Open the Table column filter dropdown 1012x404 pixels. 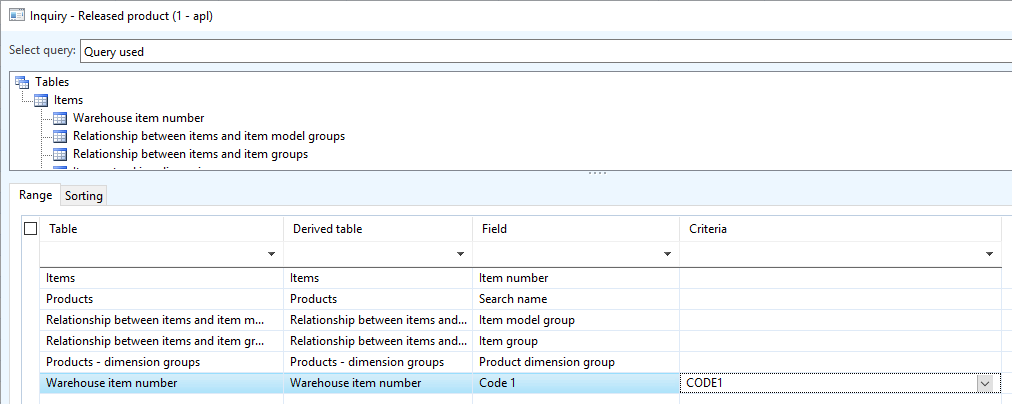click(272, 254)
